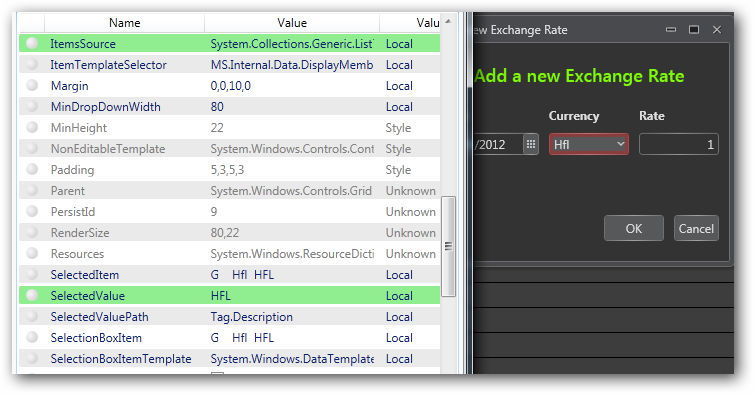754x394 pixels.
Task: Click the Rate column label
Action: coord(652,116)
